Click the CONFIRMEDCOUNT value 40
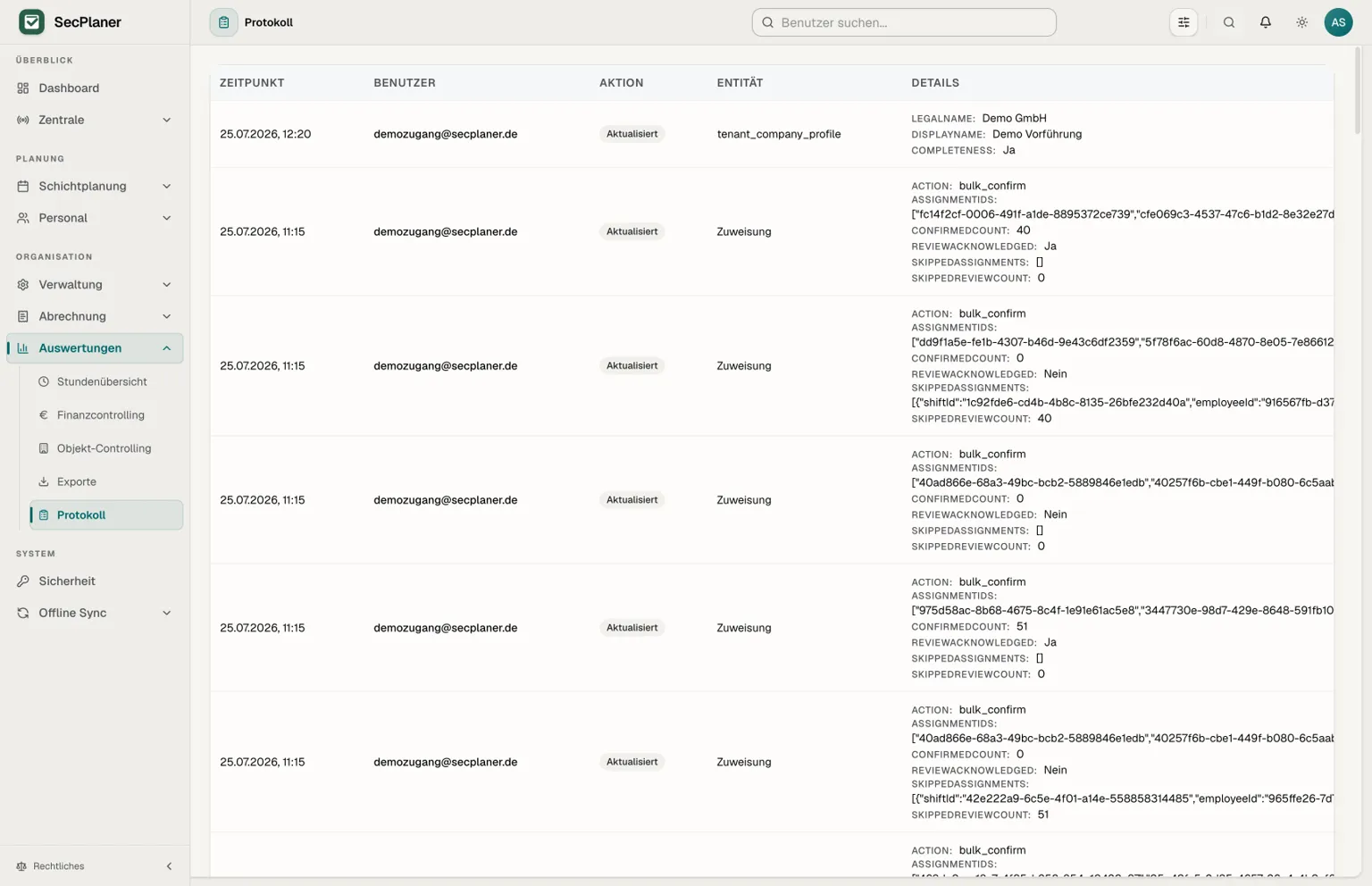Screen dimensions: 1372x886 1024,230
